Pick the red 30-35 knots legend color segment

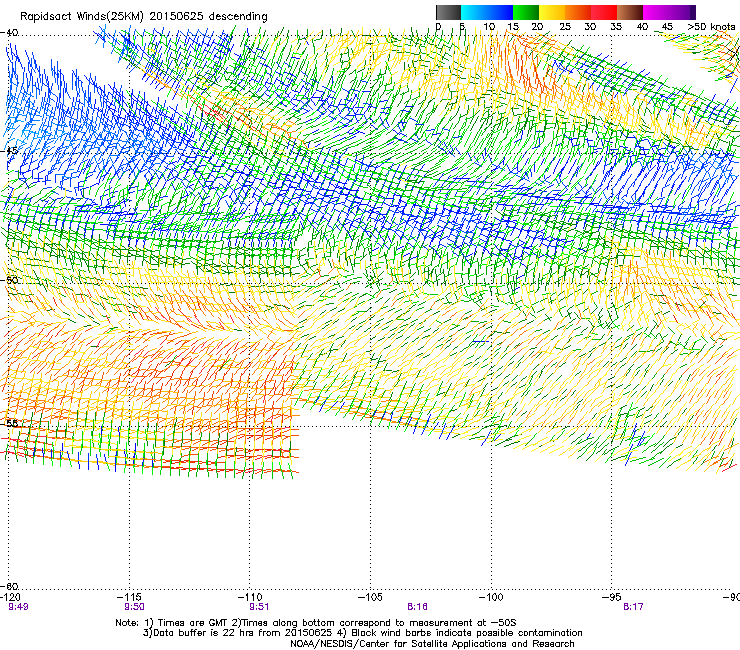point(604,12)
